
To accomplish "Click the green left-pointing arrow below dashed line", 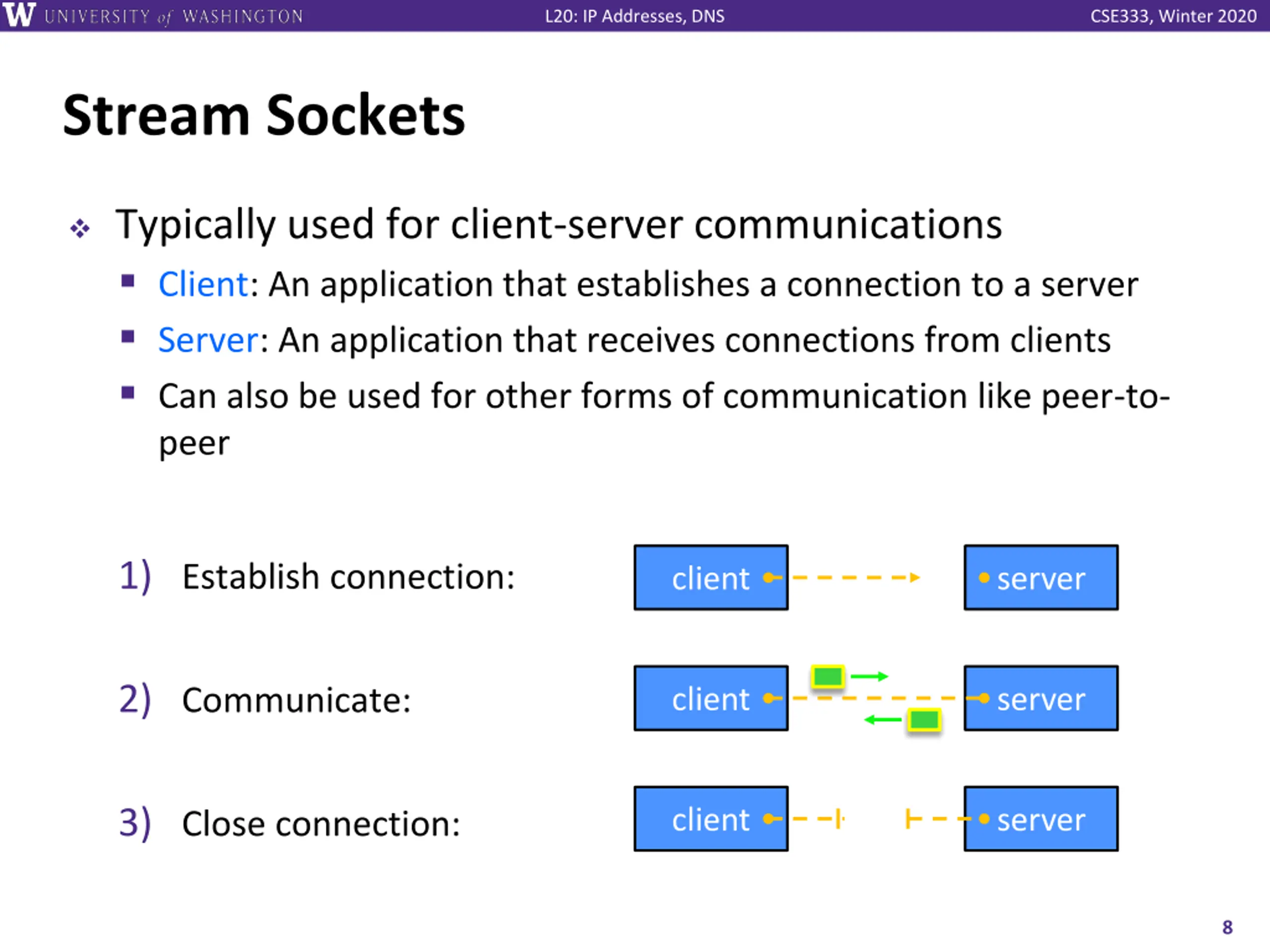I will 883,719.
